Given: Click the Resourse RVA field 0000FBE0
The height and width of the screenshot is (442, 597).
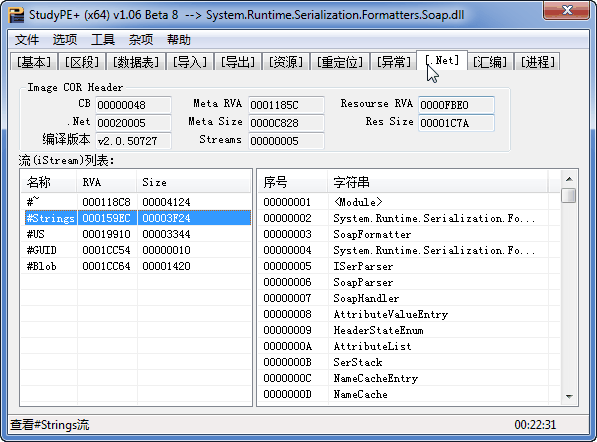Looking at the screenshot, I should point(456,105).
